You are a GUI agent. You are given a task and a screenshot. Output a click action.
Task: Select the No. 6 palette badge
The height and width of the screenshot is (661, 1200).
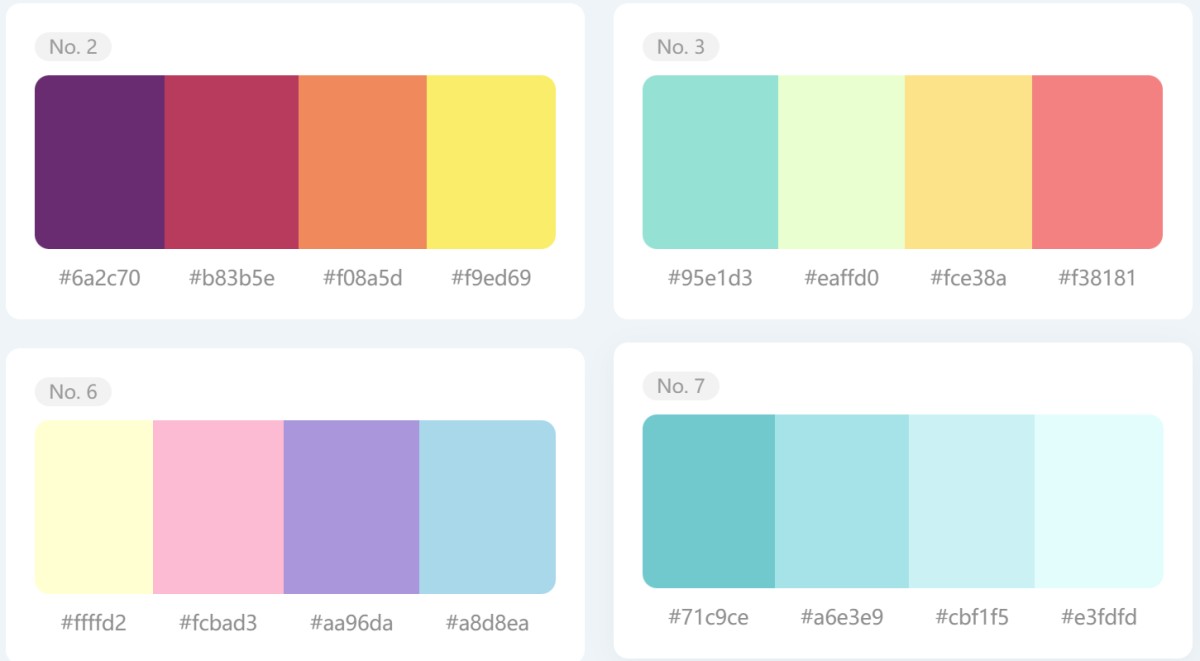pyautogui.click(x=73, y=392)
